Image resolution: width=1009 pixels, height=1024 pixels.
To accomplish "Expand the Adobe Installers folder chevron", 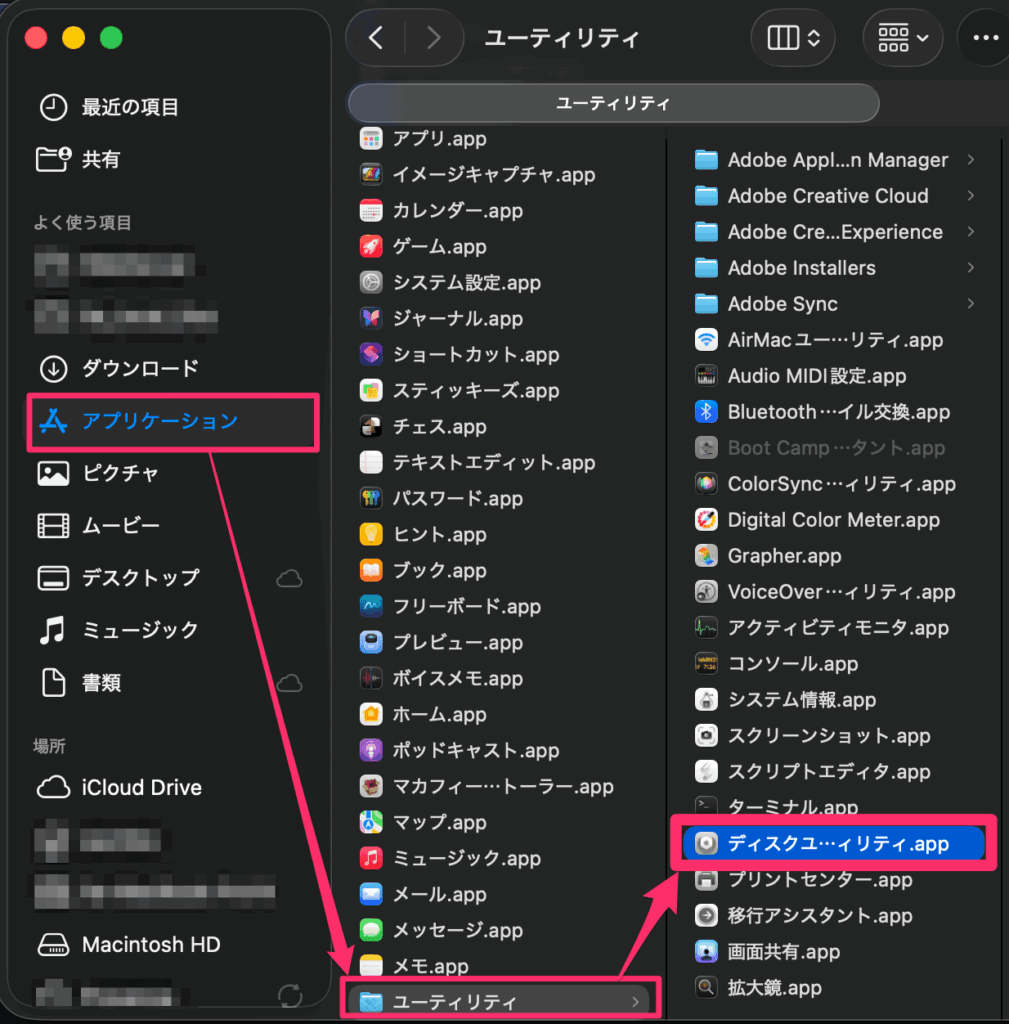I will tap(970, 268).
